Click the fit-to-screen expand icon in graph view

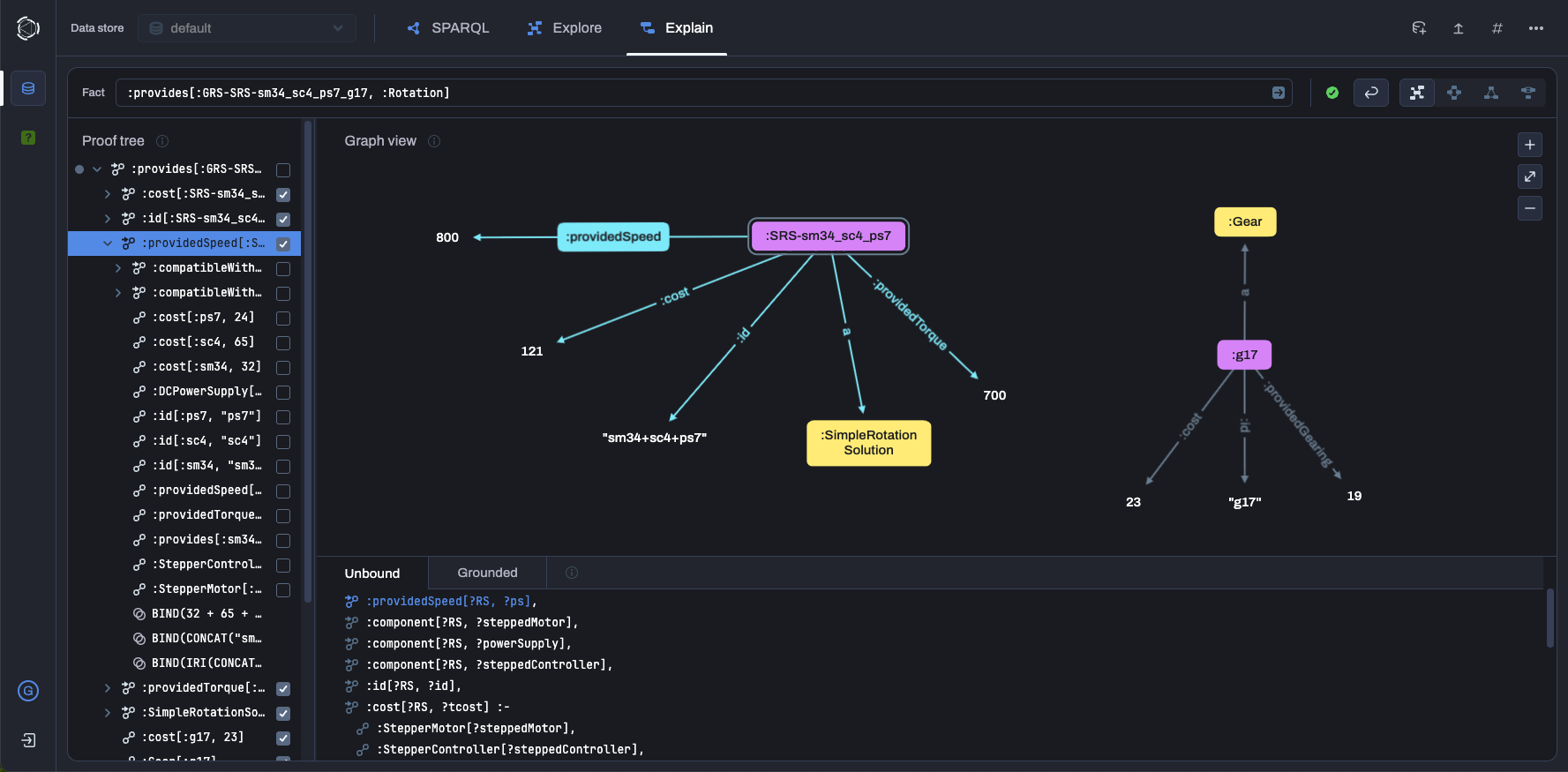tap(1529, 176)
